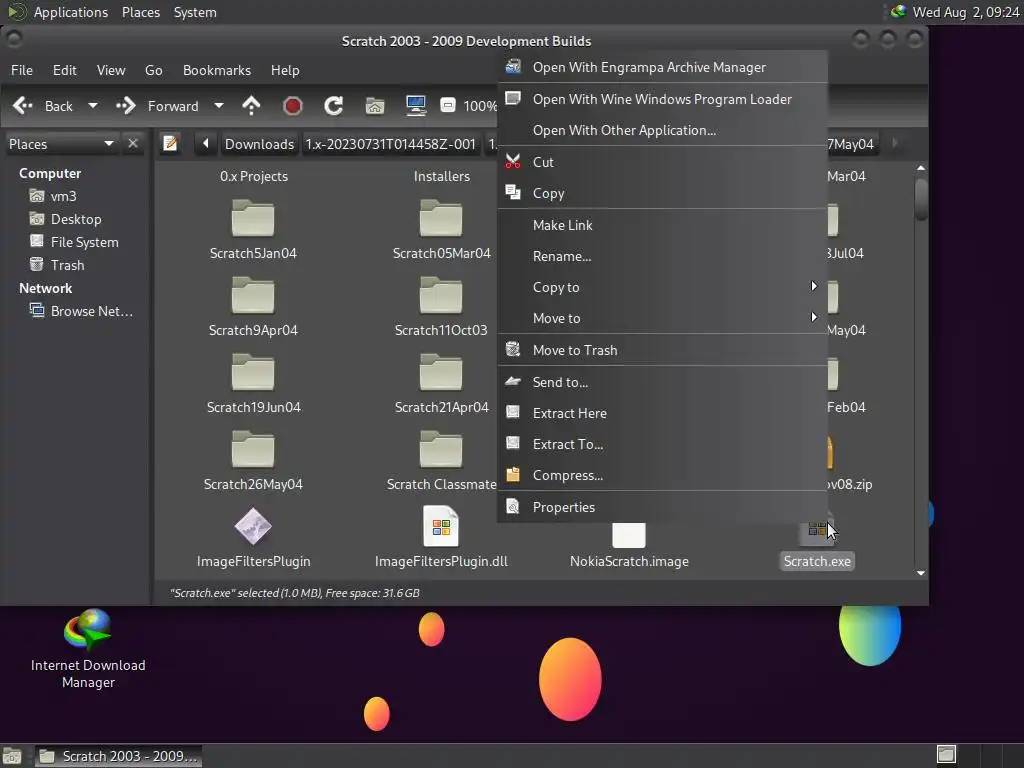Image resolution: width=1024 pixels, height=768 pixels.
Task: Open the Bookmarks menu
Action: click(217, 70)
